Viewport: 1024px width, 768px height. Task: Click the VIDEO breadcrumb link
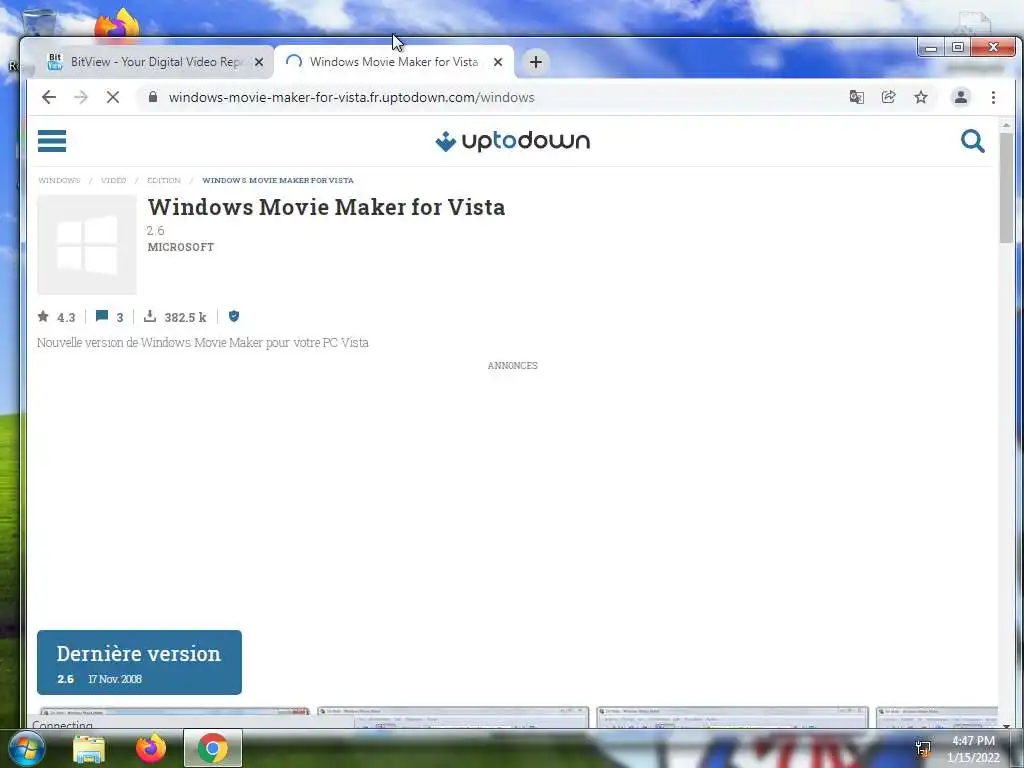pyautogui.click(x=113, y=180)
